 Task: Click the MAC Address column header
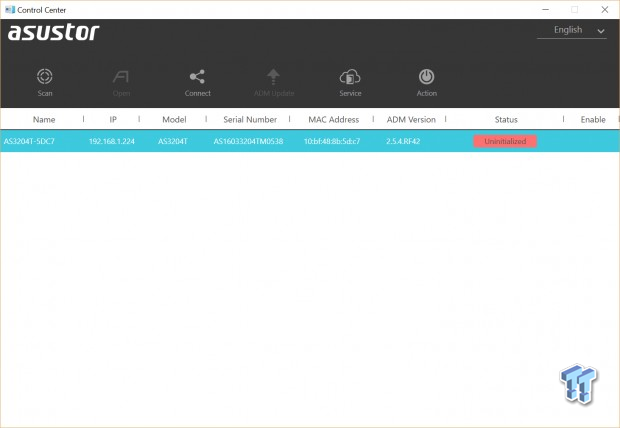pyautogui.click(x=334, y=119)
